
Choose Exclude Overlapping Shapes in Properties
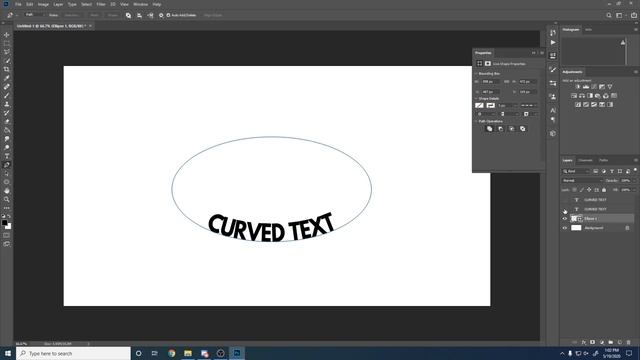click(x=522, y=129)
